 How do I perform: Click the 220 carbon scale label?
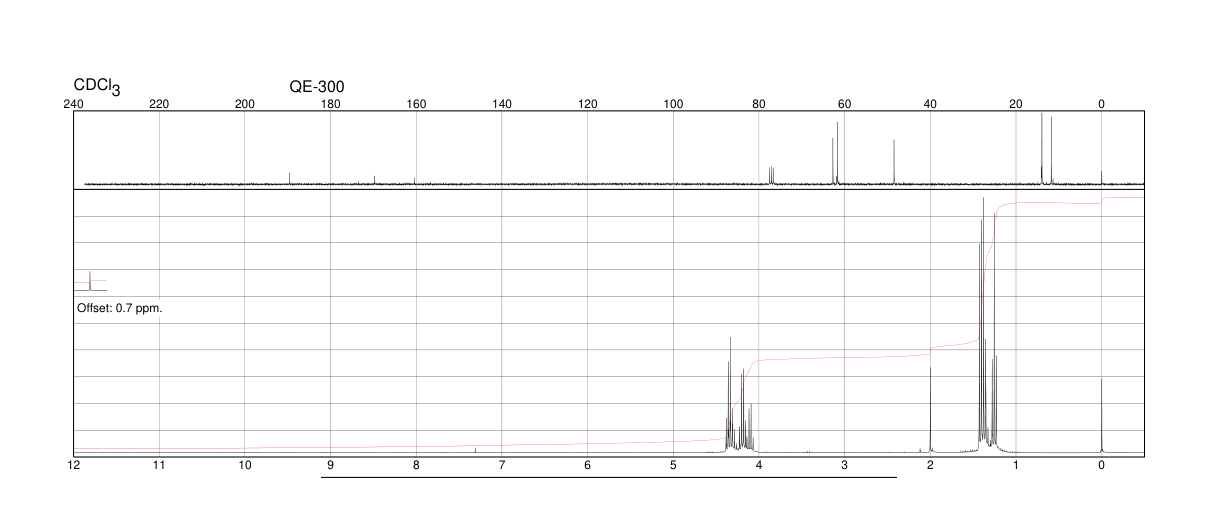[x=159, y=104]
